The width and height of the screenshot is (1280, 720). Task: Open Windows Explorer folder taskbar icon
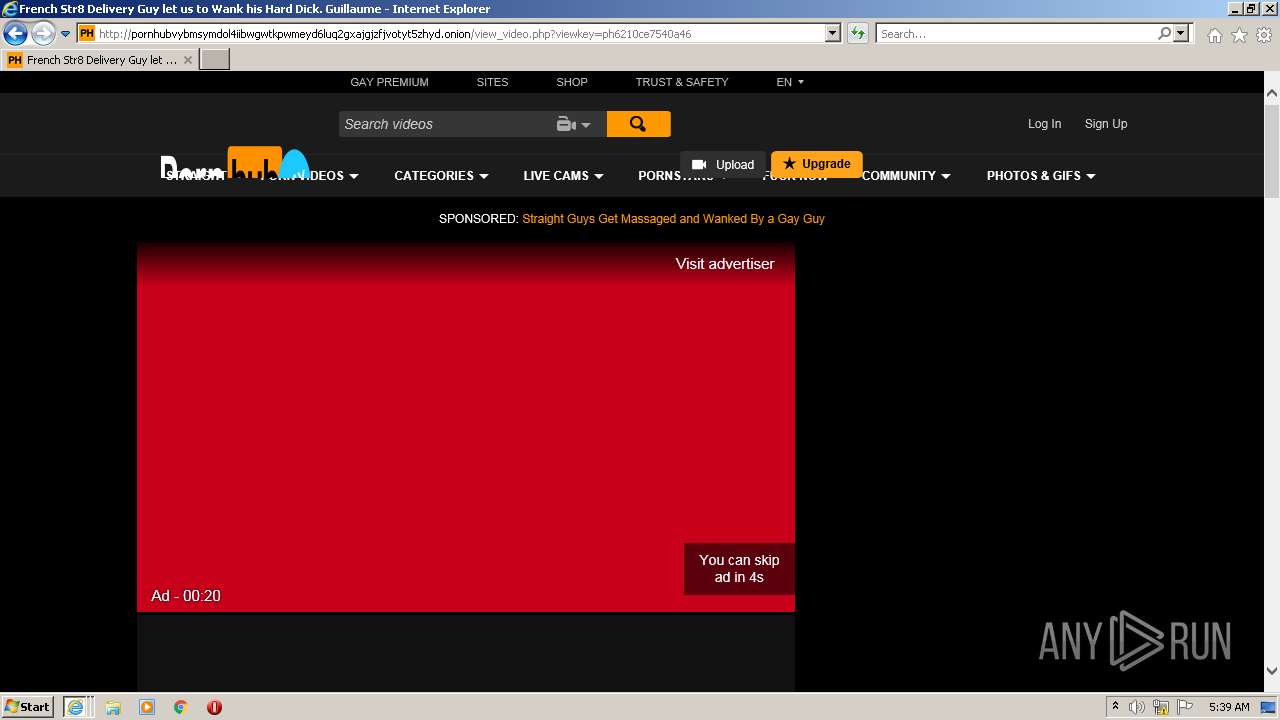point(113,707)
